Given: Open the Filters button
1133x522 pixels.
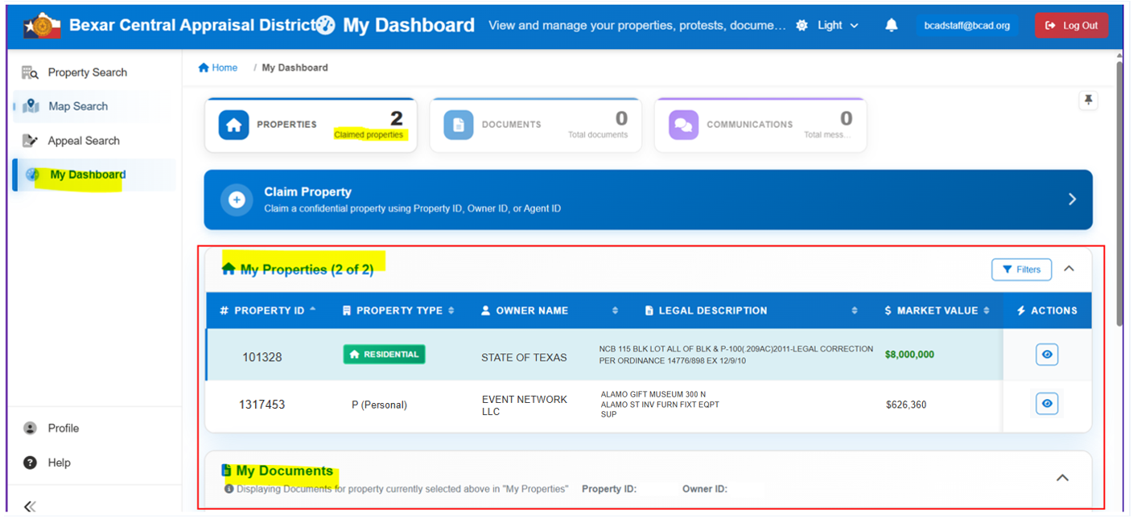Looking at the screenshot, I should 1021,270.
